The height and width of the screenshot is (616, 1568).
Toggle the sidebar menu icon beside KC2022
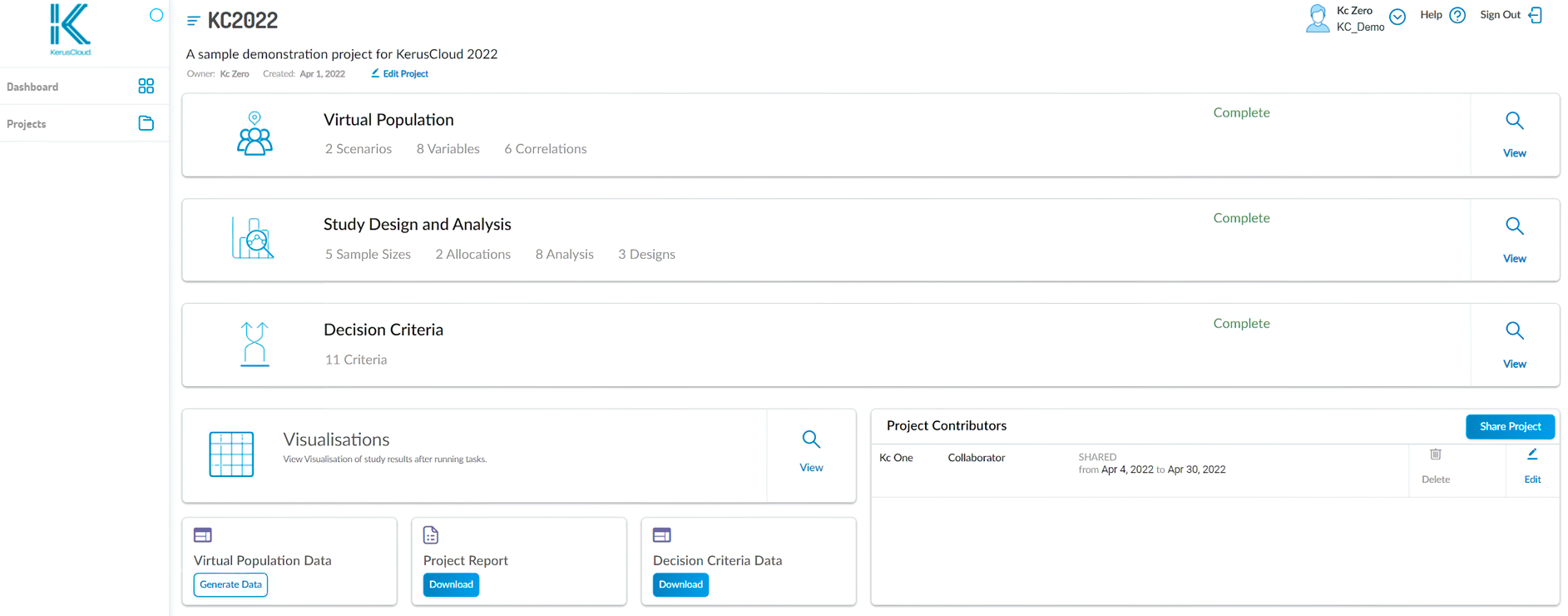[193, 21]
